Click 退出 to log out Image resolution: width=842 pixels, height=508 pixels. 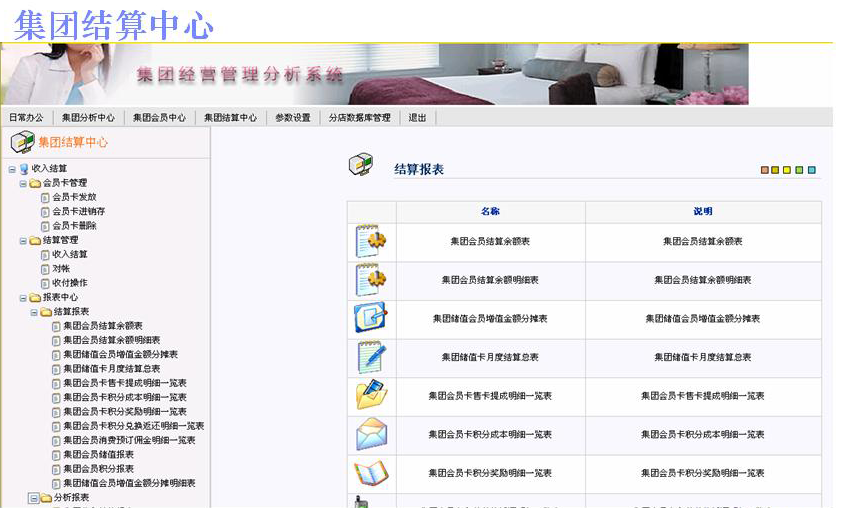[x=417, y=118]
